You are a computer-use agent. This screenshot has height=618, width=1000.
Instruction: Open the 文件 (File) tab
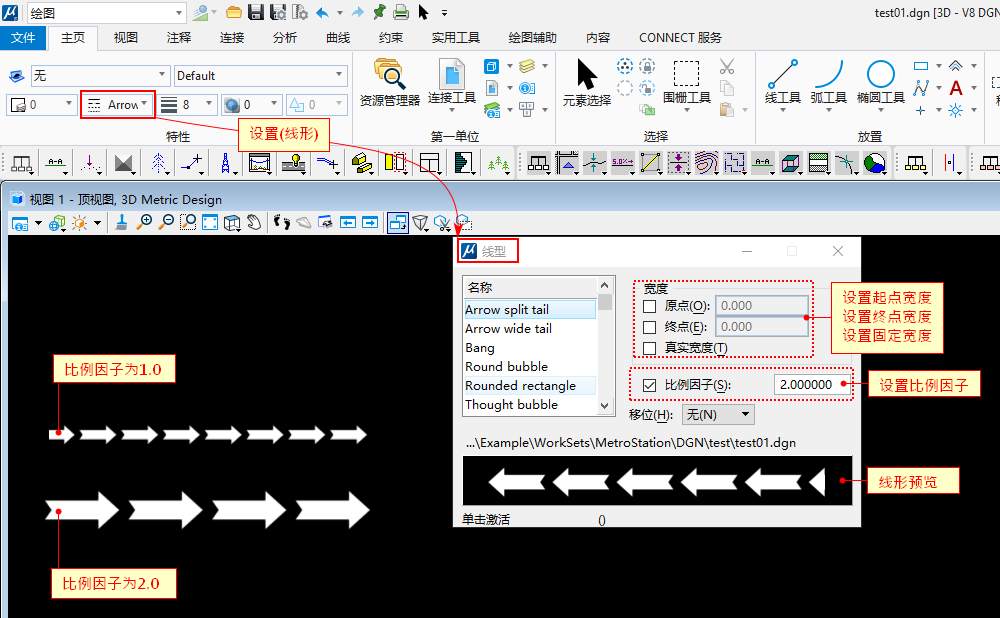(x=23, y=38)
